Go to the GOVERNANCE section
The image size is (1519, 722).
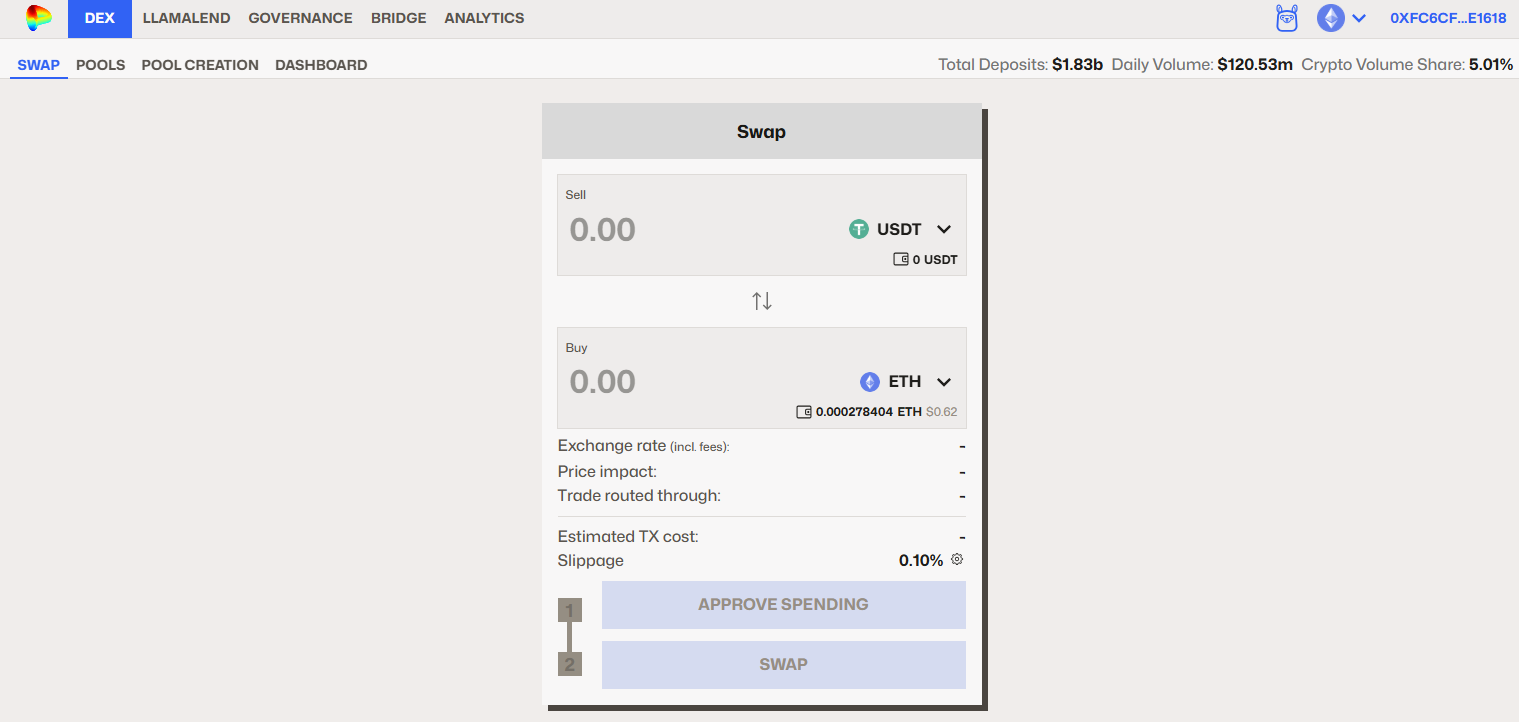coord(300,18)
